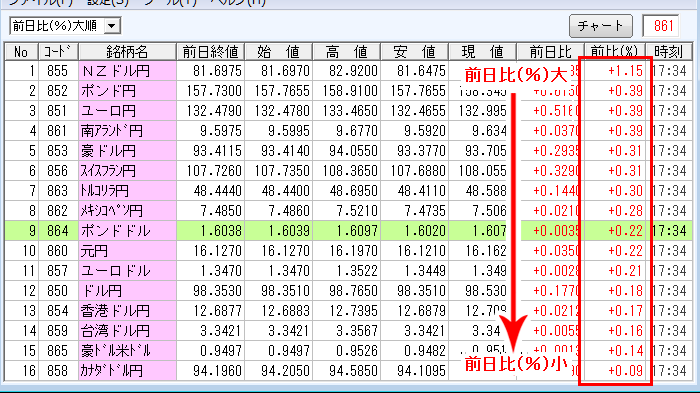
Task: Click code 864 in the ポンドドル row
Action: click(58, 231)
